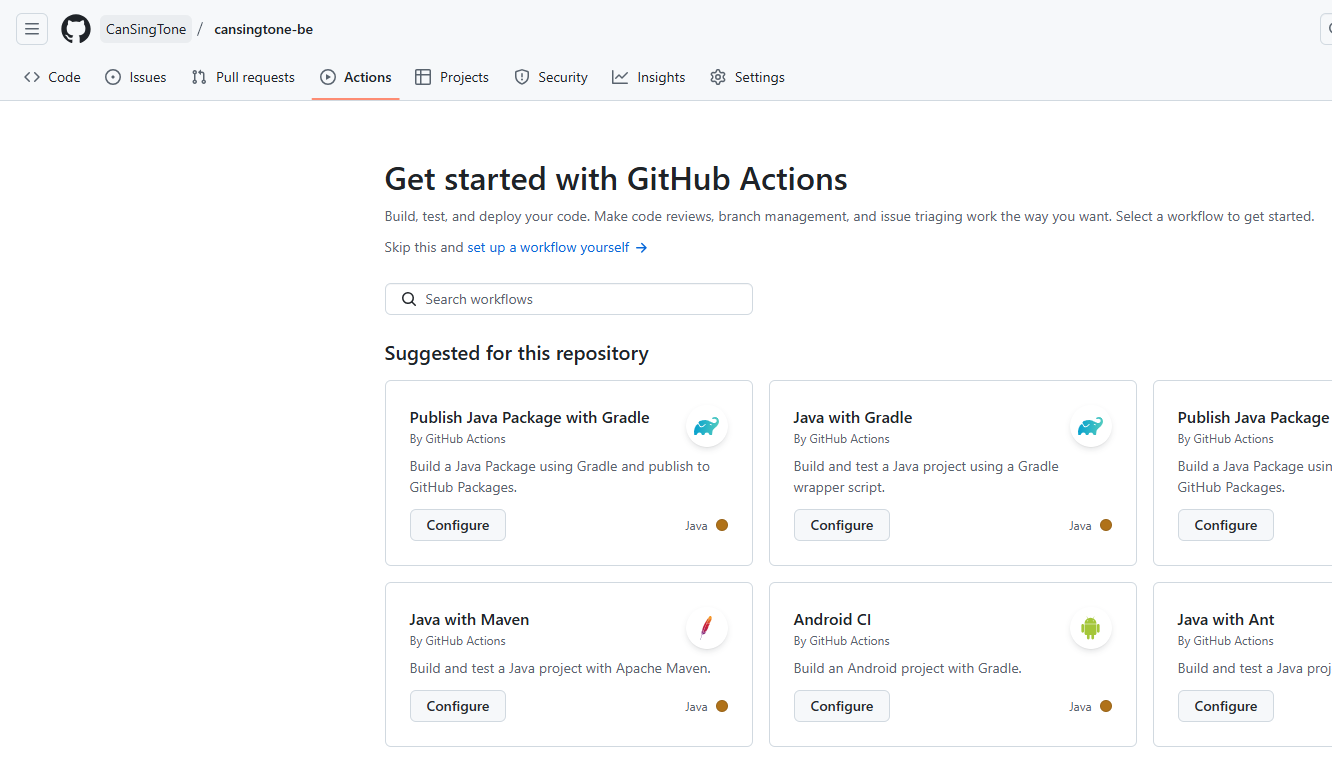Click Java color dot on Java with Maven card
Image resolution: width=1332 pixels, height=764 pixels.
coord(722,706)
